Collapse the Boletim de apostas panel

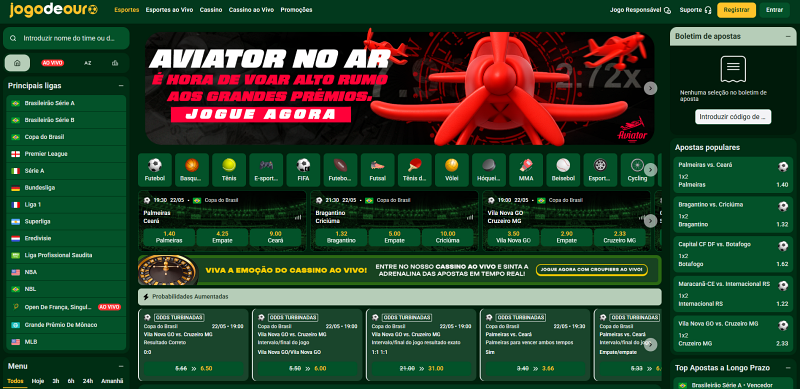788,36
